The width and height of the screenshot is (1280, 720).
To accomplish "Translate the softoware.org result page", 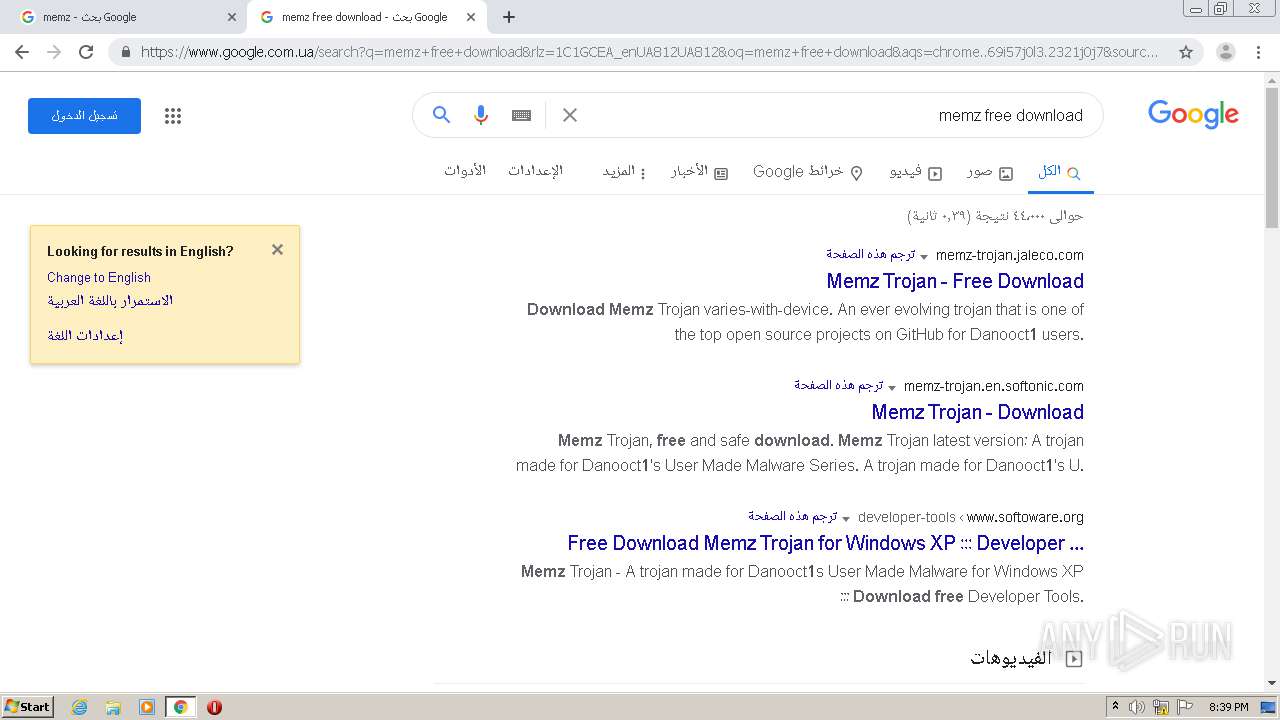I will click(x=792, y=517).
